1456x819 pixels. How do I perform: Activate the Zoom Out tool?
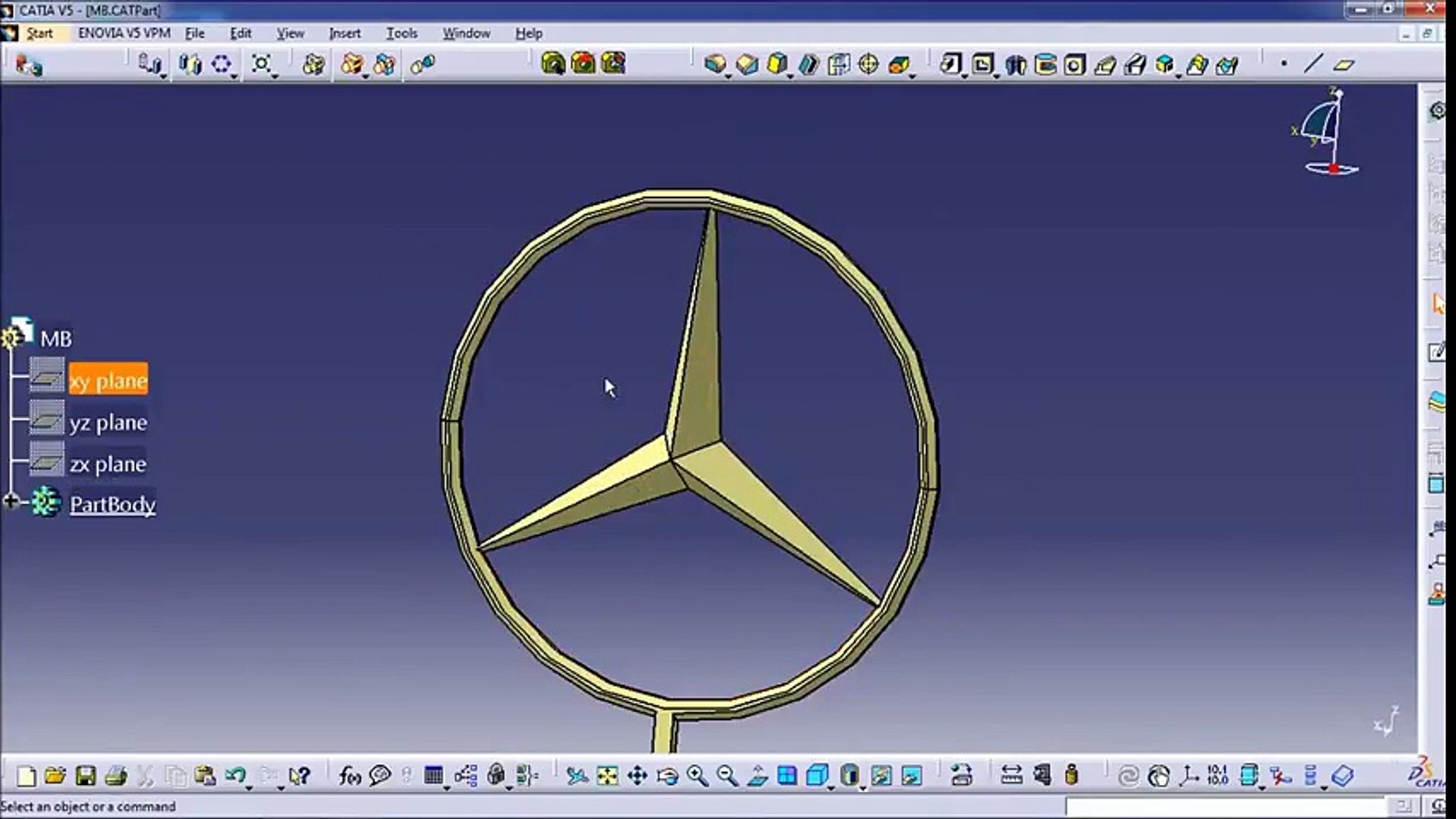coord(727,777)
